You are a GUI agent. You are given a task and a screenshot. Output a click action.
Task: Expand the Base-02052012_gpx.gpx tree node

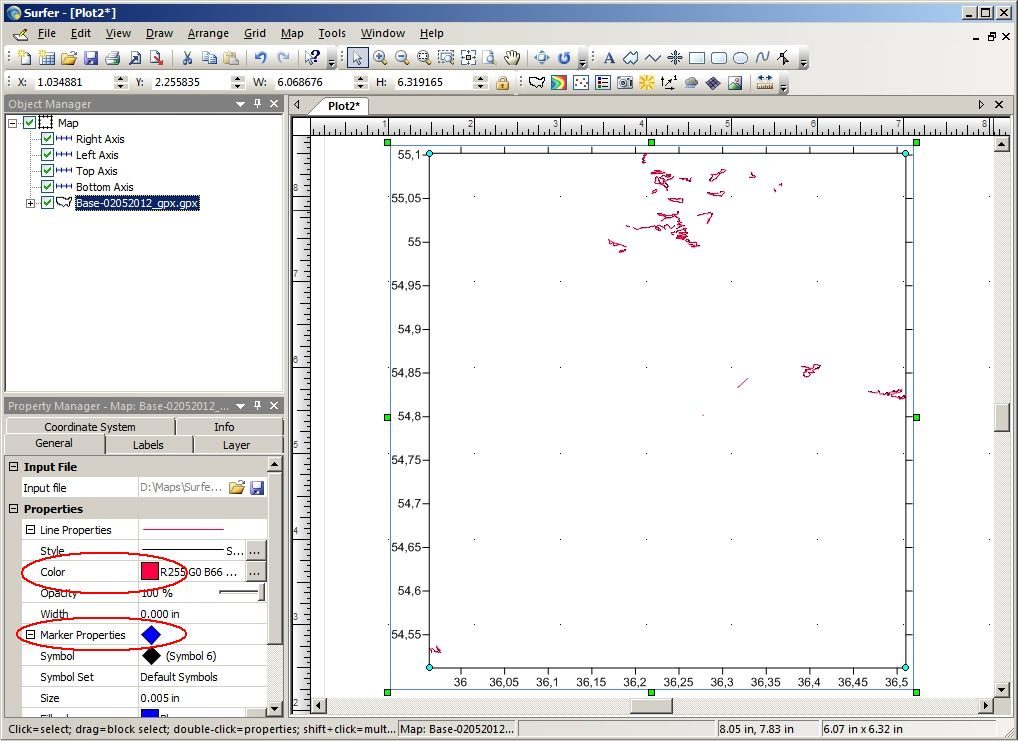point(31,203)
